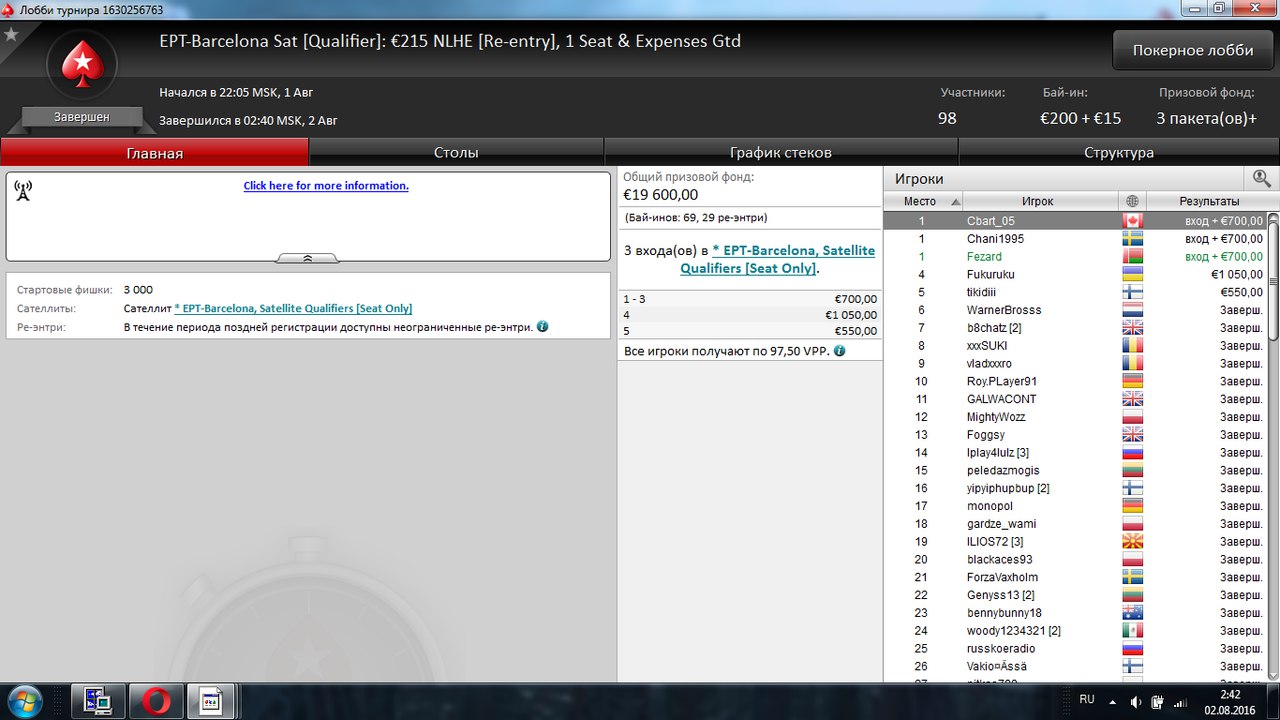Click 'Click here for more information' link
The width and height of the screenshot is (1280, 720).
point(326,186)
